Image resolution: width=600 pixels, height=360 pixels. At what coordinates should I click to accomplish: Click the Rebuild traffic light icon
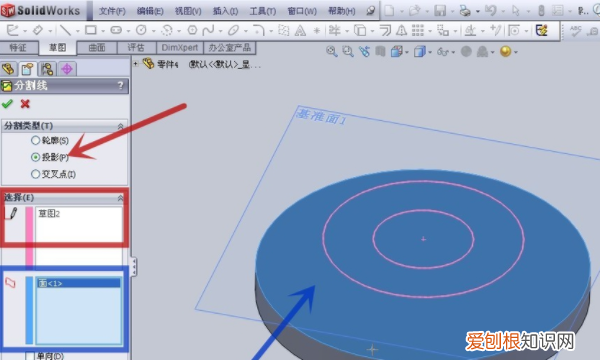(x=541, y=11)
